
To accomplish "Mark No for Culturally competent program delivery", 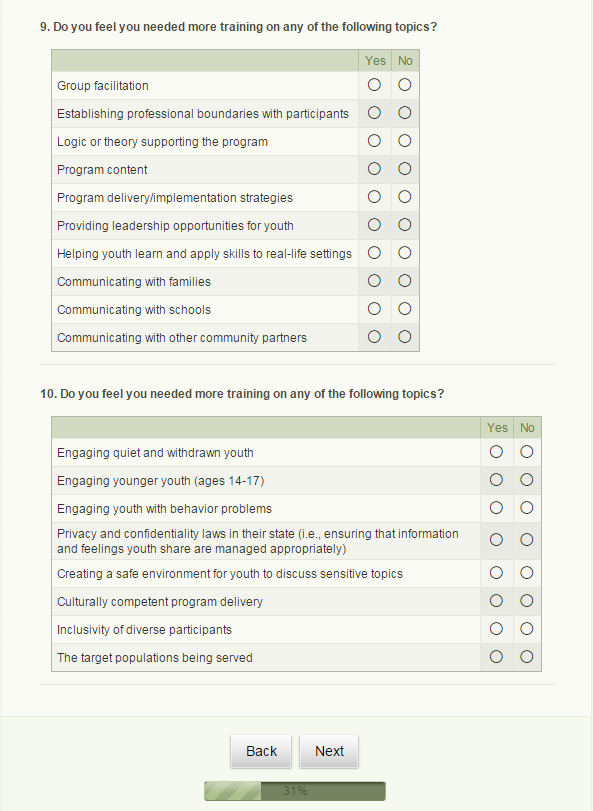I will coord(527,600).
